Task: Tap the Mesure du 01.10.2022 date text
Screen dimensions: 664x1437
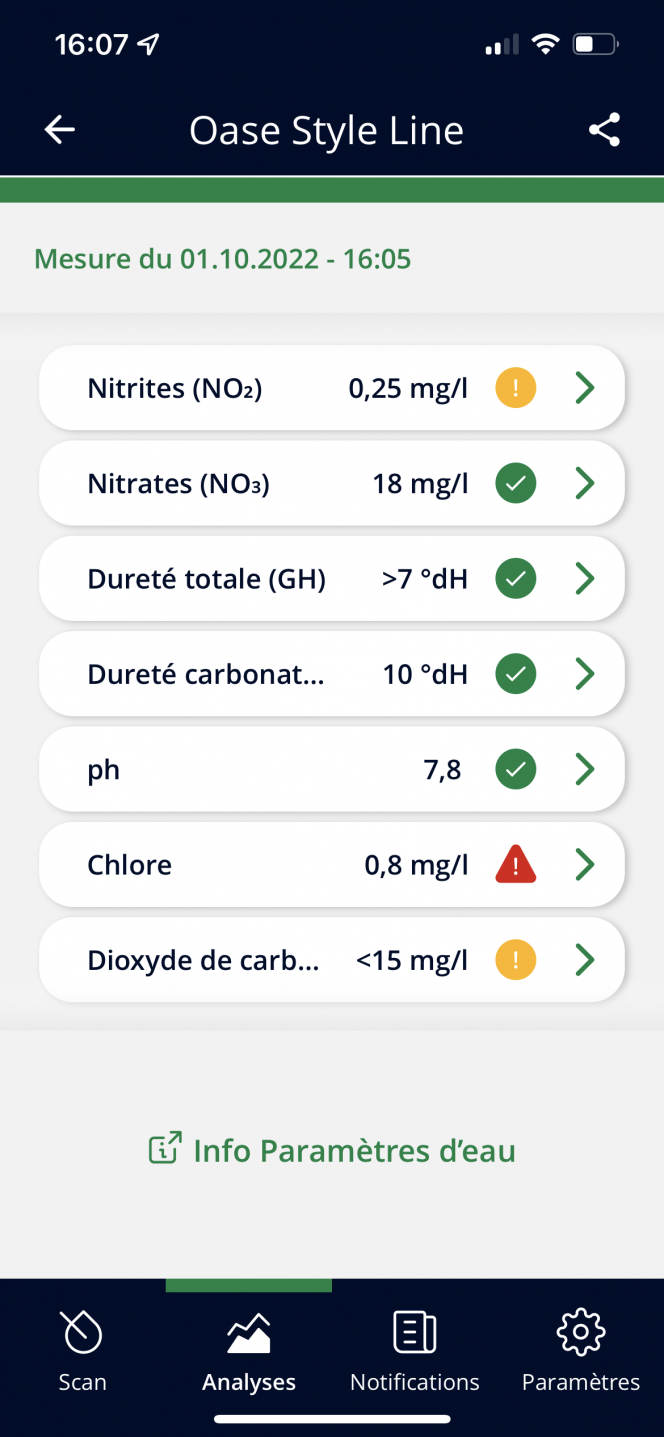Action: tap(222, 259)
